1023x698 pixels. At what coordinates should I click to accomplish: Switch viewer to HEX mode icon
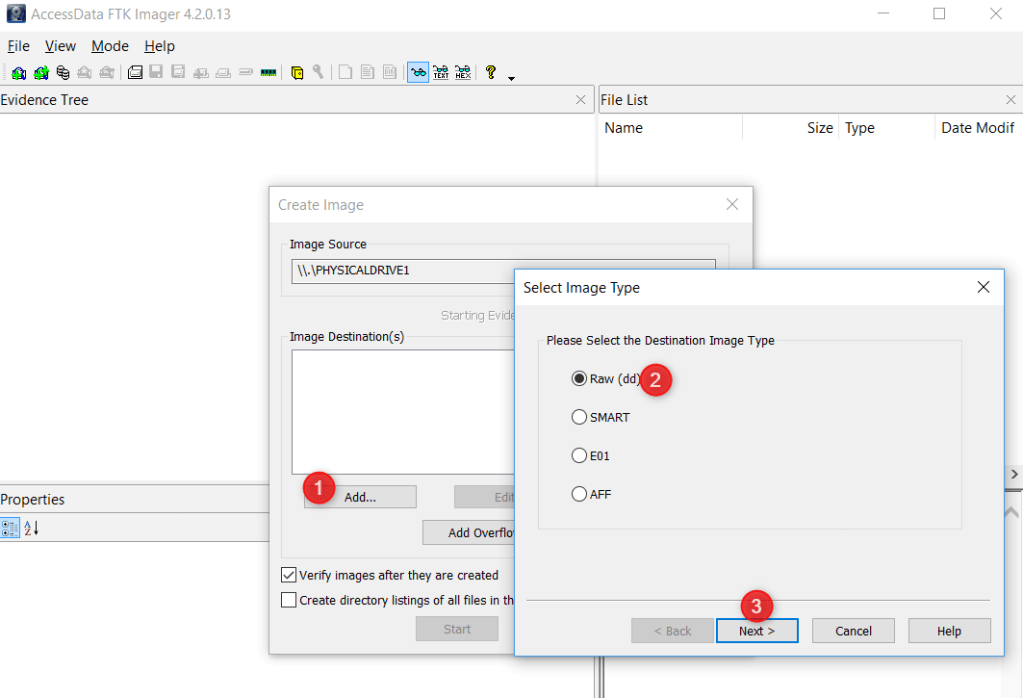click(463, 73)
